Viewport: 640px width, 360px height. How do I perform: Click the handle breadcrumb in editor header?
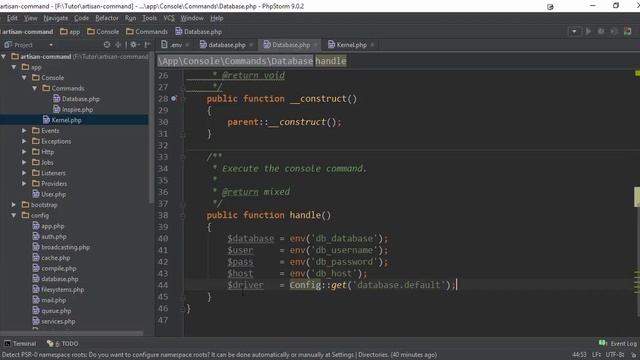pyautogui.click(x=331, y=61)
